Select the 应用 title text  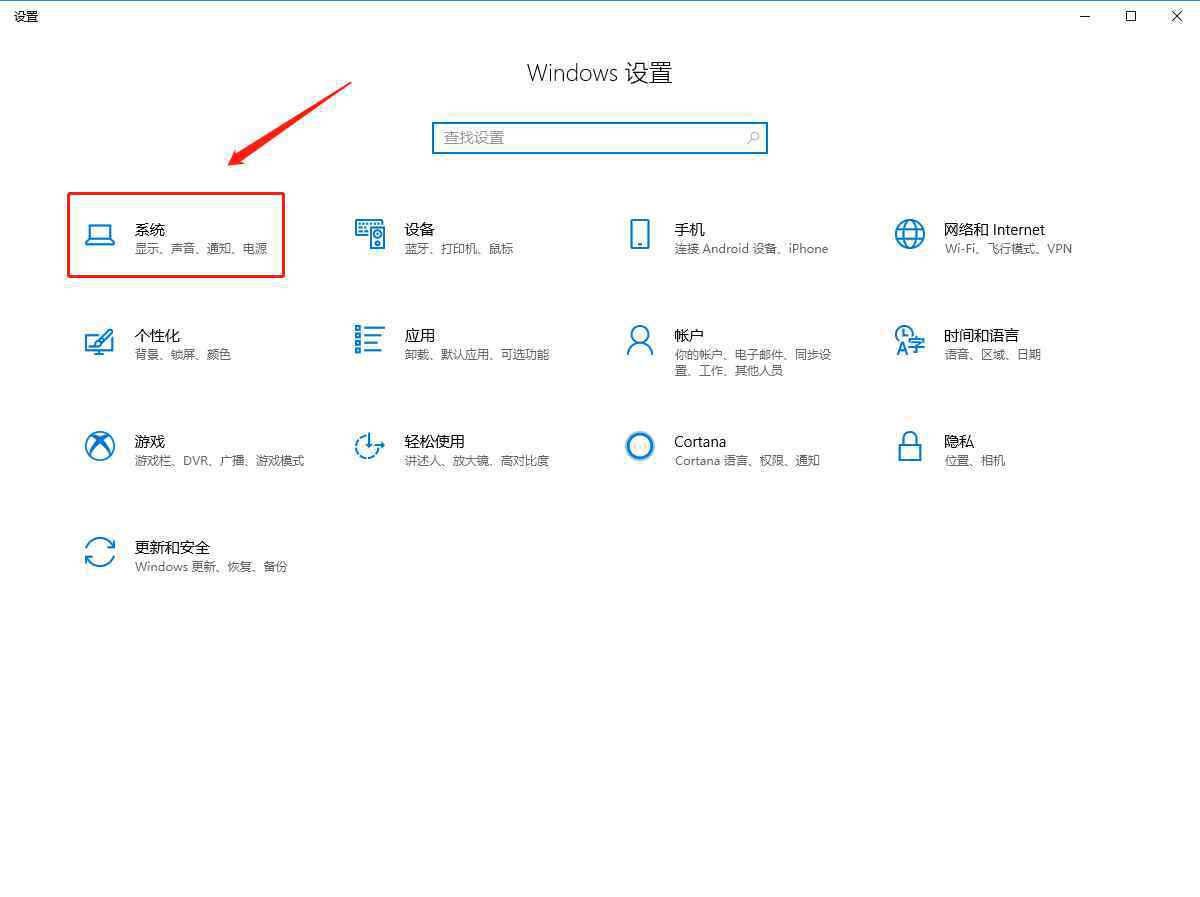click(x=420, y=336)
